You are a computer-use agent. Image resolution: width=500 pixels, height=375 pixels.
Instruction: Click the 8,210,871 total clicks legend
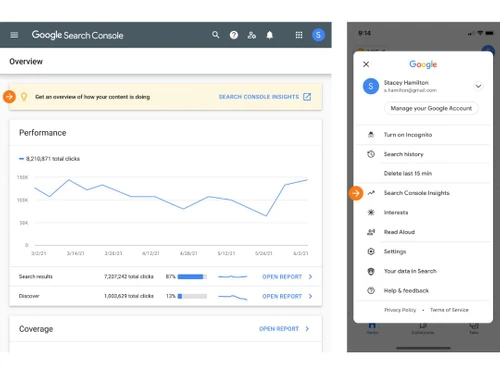tap(49, 159)
